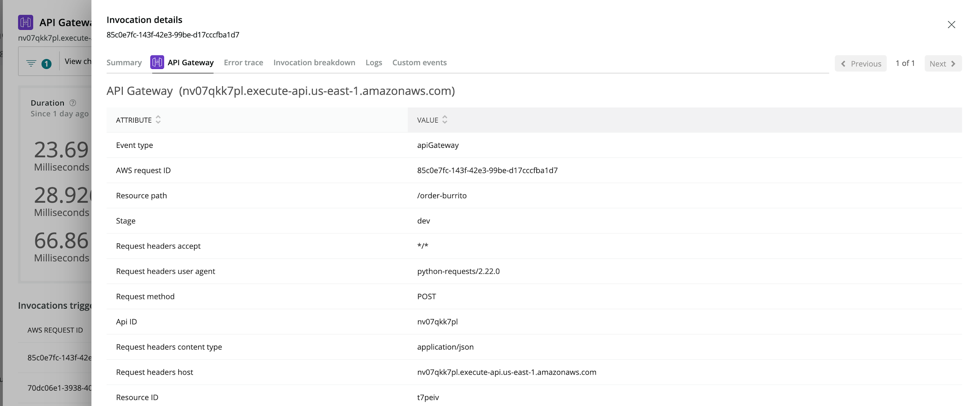Viewport: 974px width, 406px height.
Task: Close the Invocation details panel
Action: tap(951, 25)
